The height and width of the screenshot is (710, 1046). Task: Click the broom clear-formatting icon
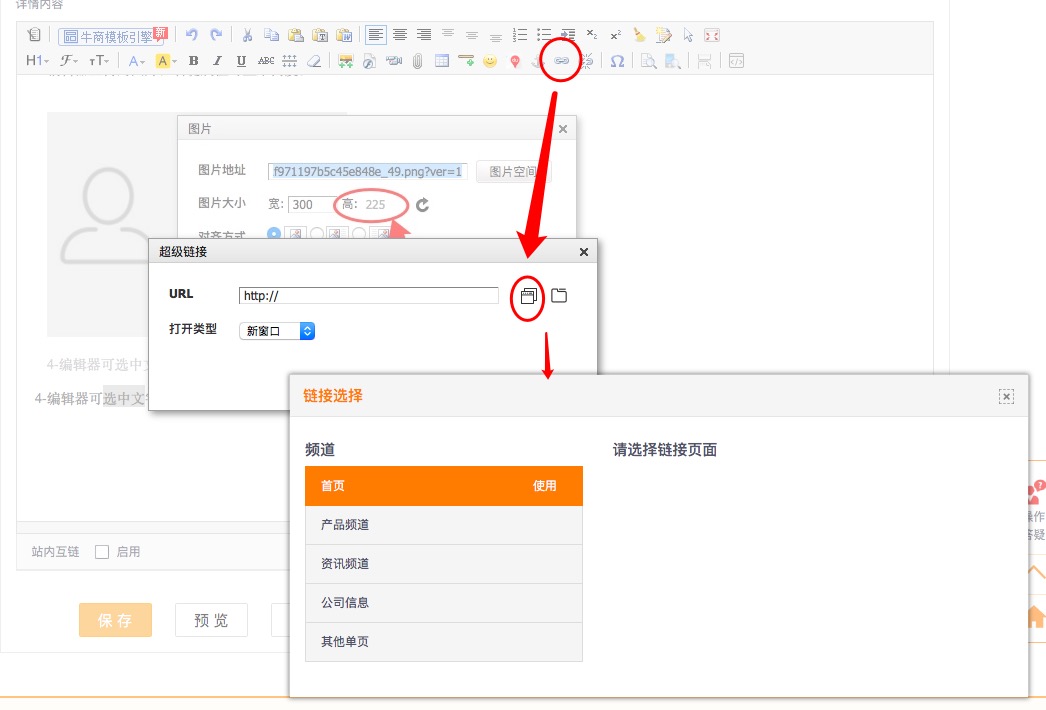(x=640, y=35)
